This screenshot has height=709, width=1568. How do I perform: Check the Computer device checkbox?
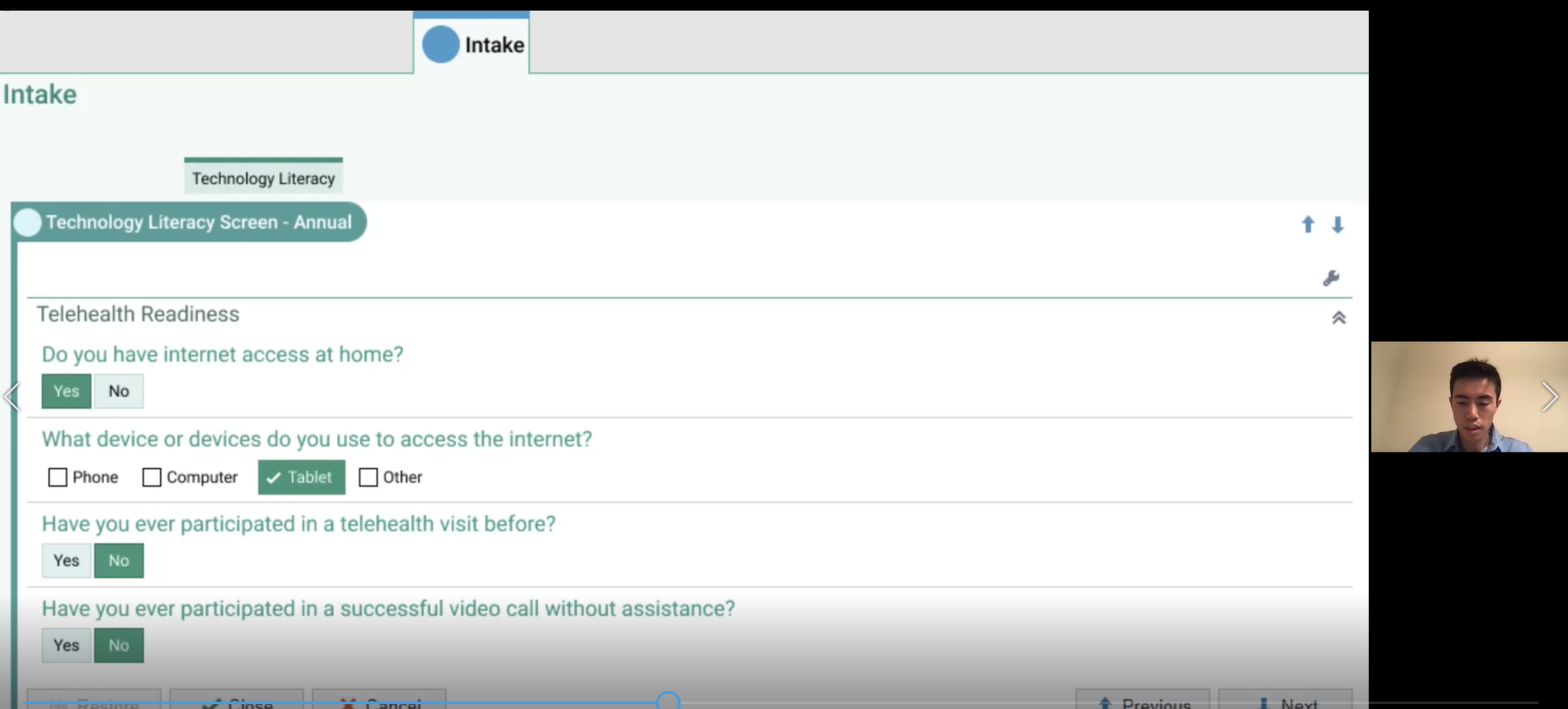coord(152,477)
